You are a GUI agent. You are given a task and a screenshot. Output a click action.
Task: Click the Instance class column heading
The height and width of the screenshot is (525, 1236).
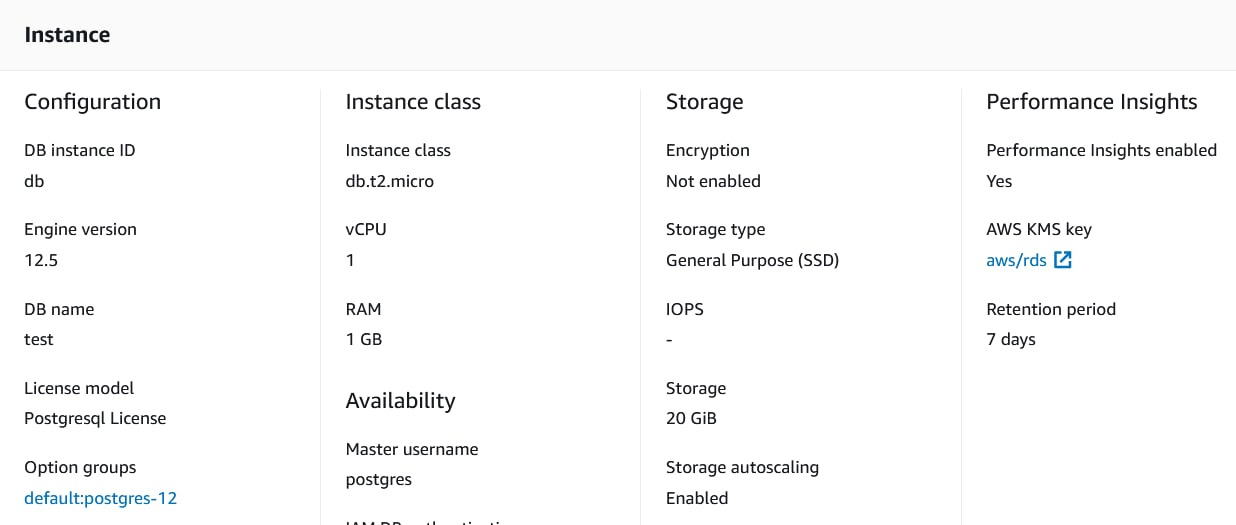point(413,102)
